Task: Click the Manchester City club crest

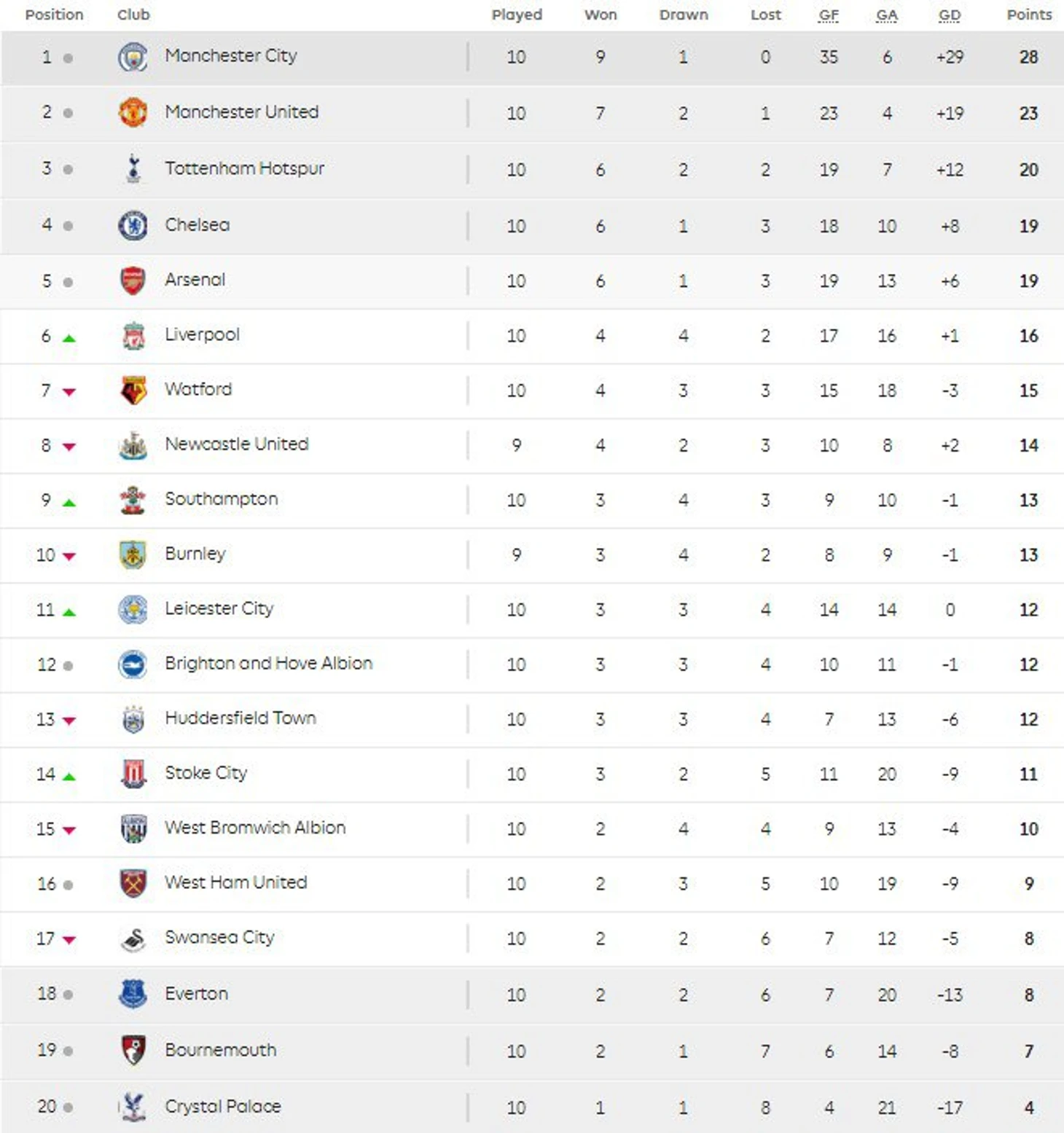Action: [133, 57]
